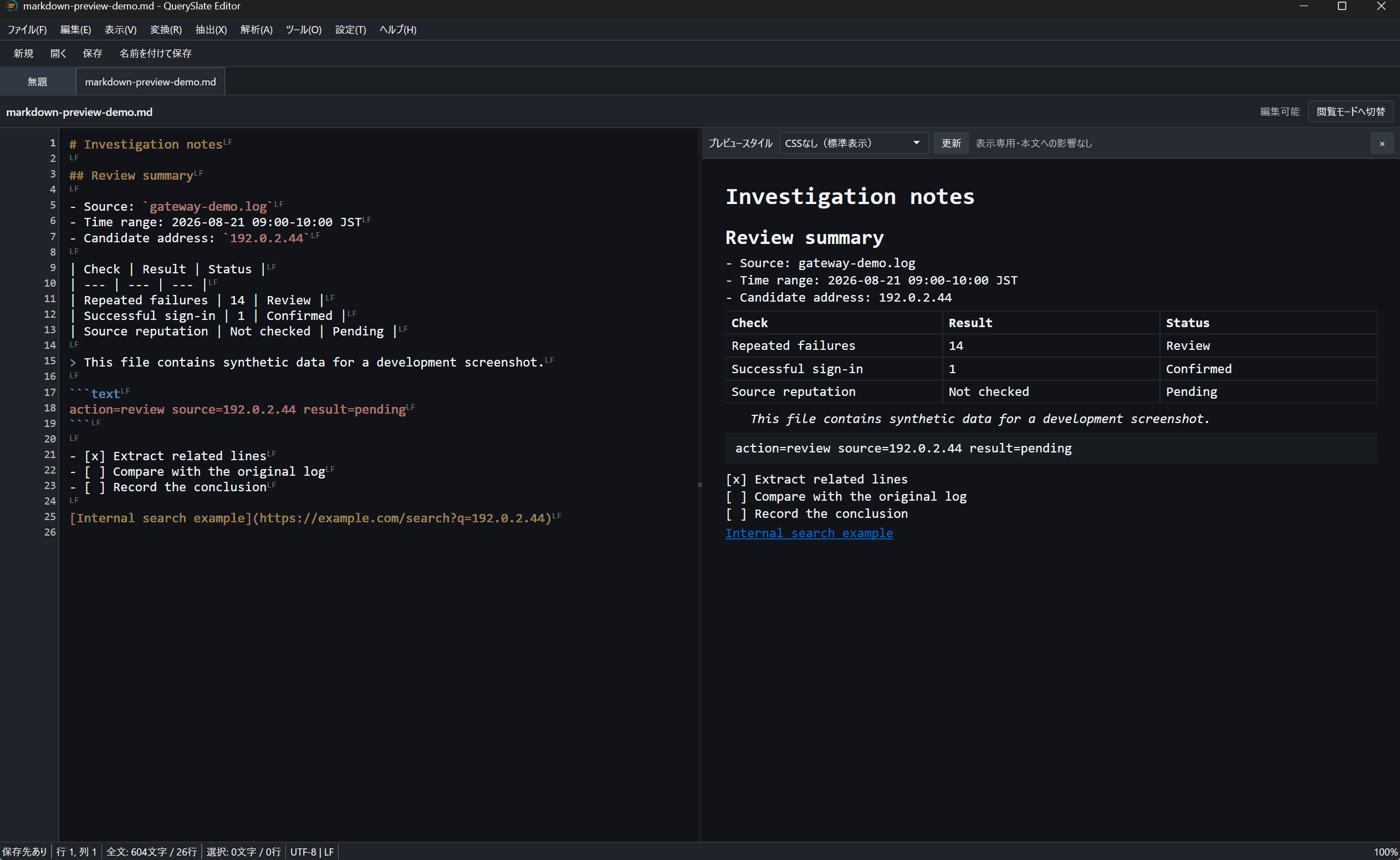Open the 変換(R) menu
Screen dimensions: 1400x860
tap(166, 29)
